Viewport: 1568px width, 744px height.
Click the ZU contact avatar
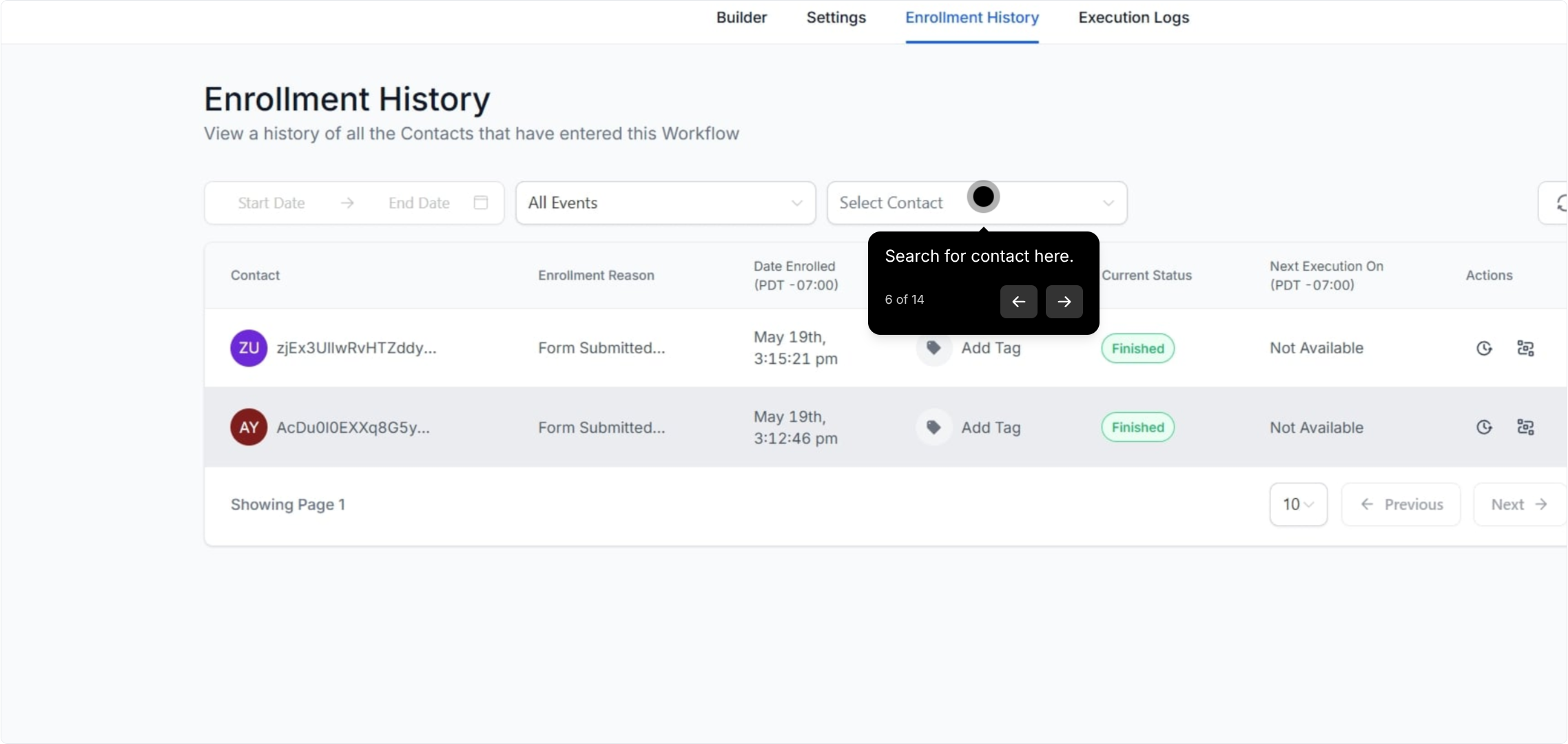[x=249, y=348]
